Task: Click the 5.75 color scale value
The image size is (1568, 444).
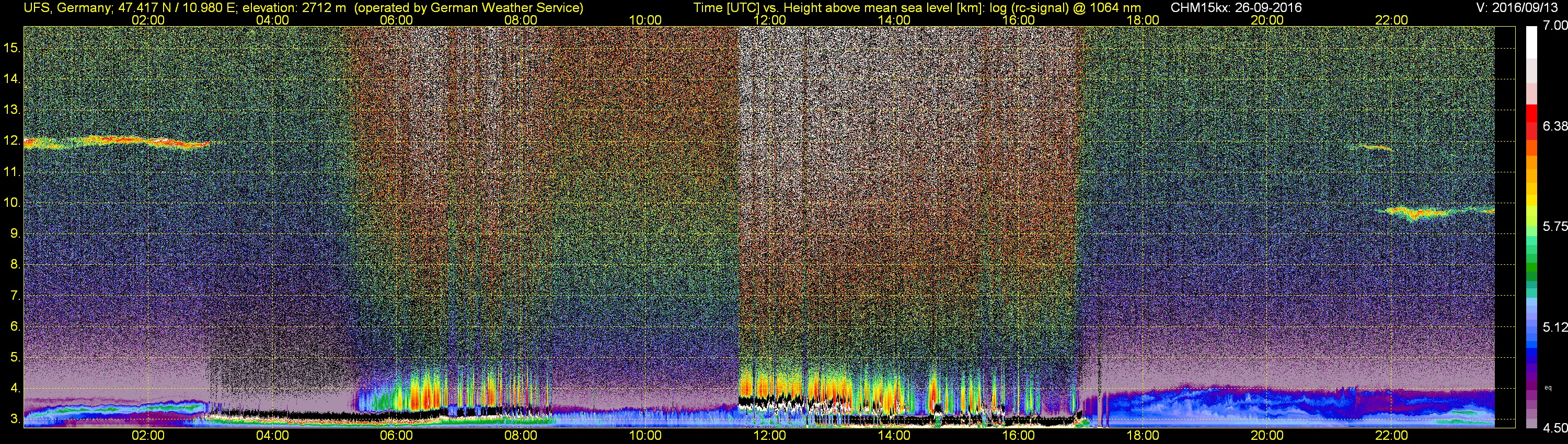Action: coord(1555,226)
